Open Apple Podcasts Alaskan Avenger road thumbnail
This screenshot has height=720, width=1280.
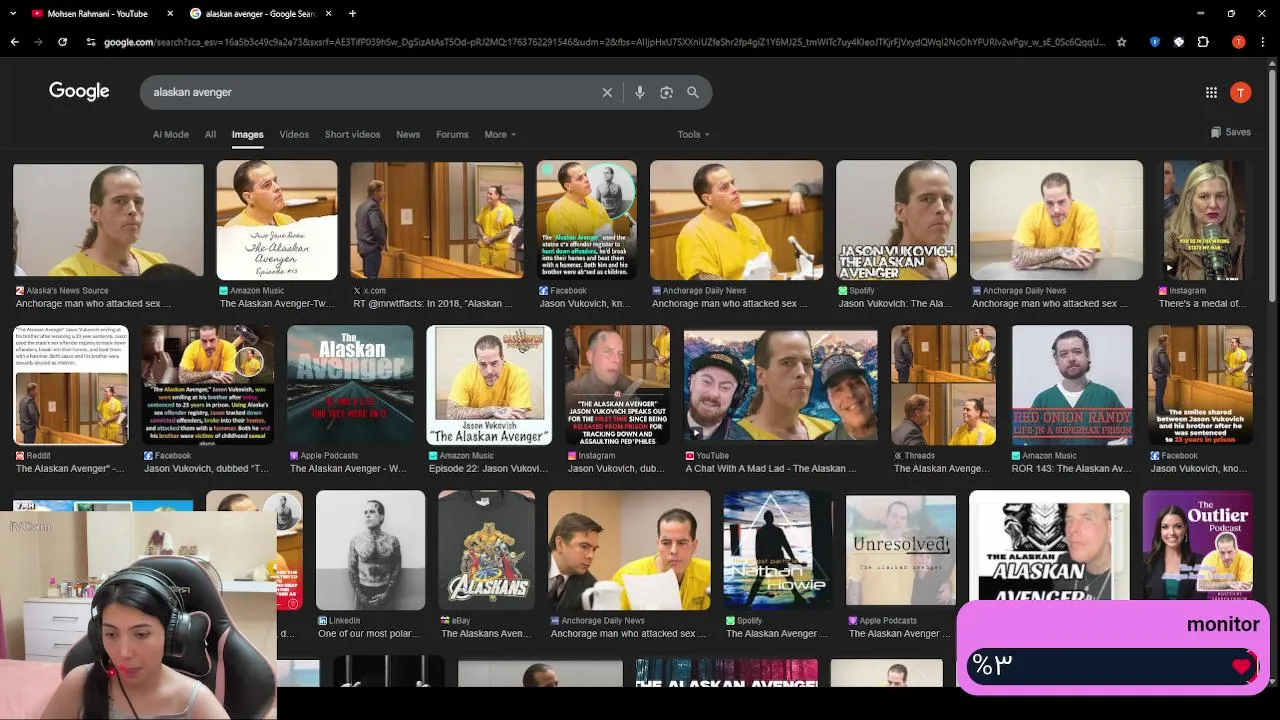pyautogui.click(x=350, y=385)
